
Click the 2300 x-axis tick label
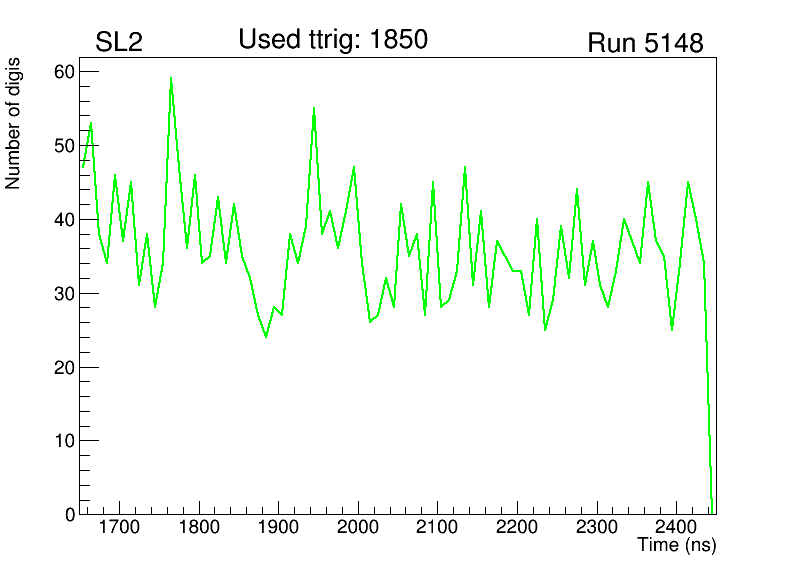[x=596, y=527]
